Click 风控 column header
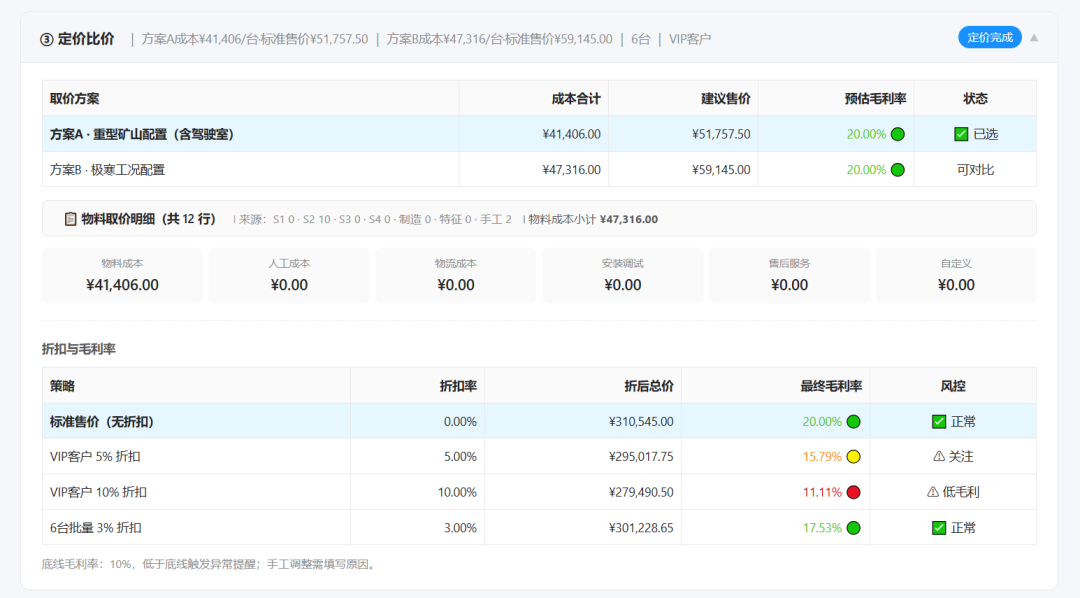The height and width of the screenshot is (598, 1080). [953, 386]
